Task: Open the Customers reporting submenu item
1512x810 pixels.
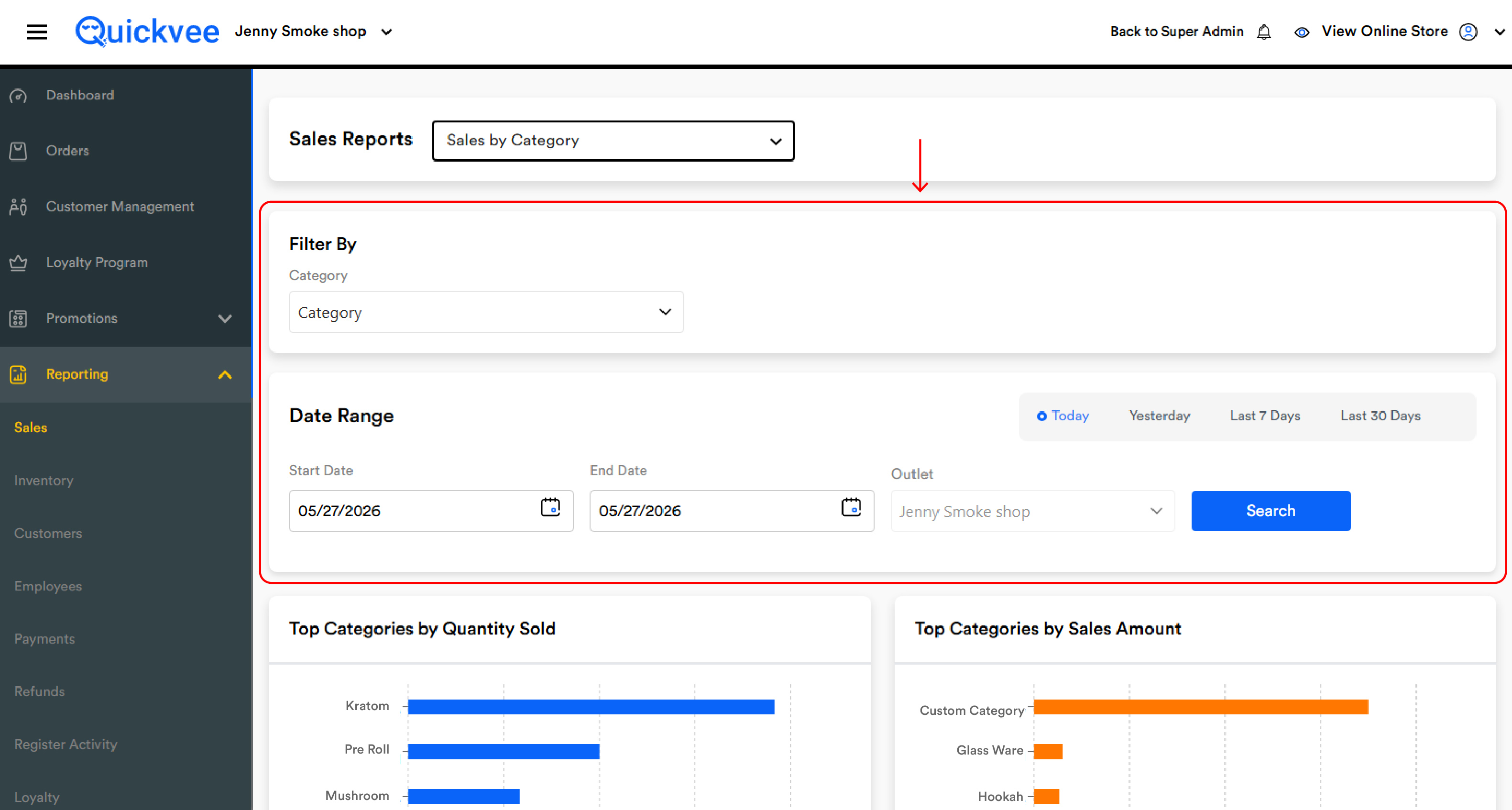Action: pyautogui.click(x=48, y=534)
